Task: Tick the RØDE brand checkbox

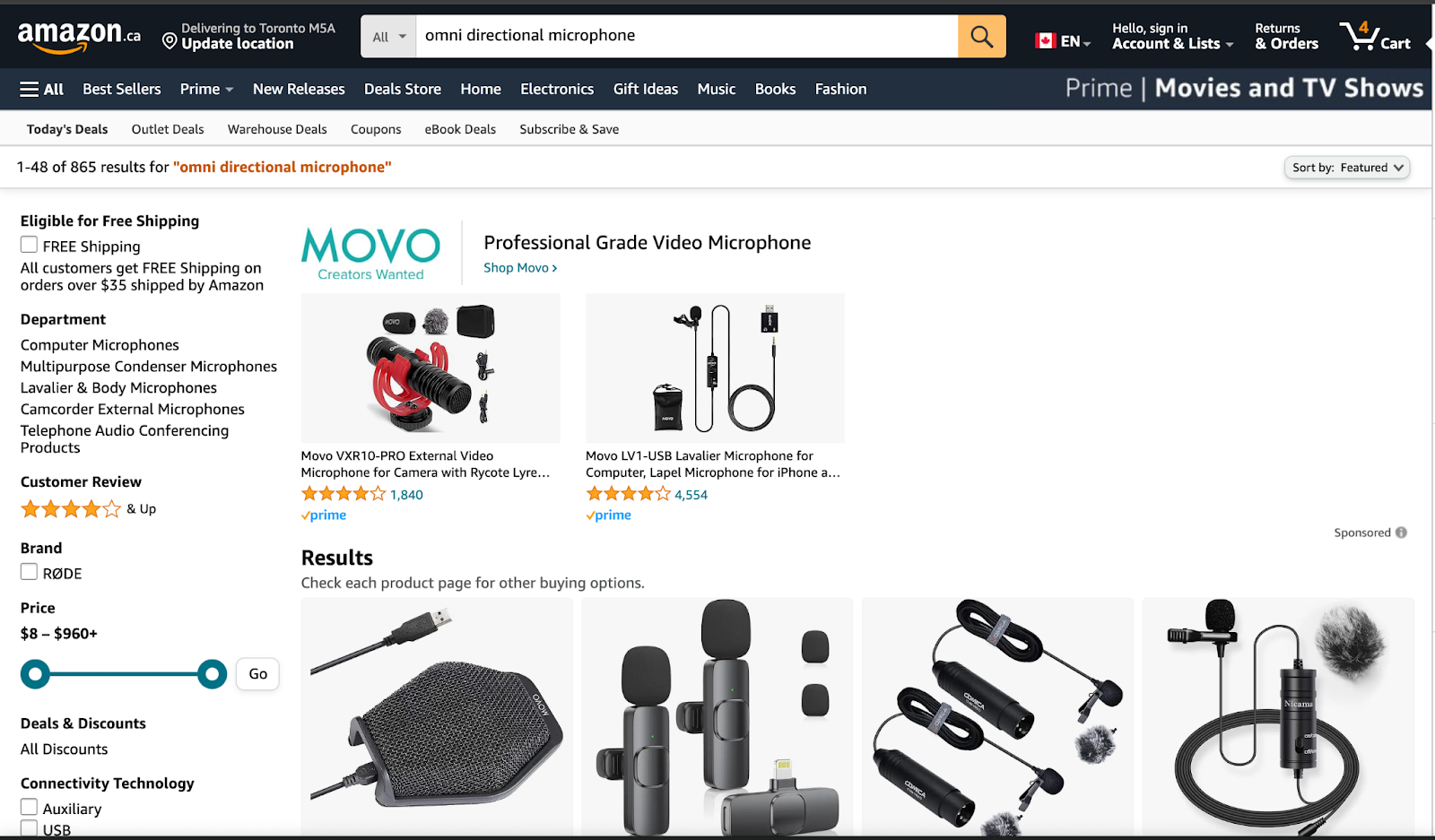Action: click(x=29, y=572)
